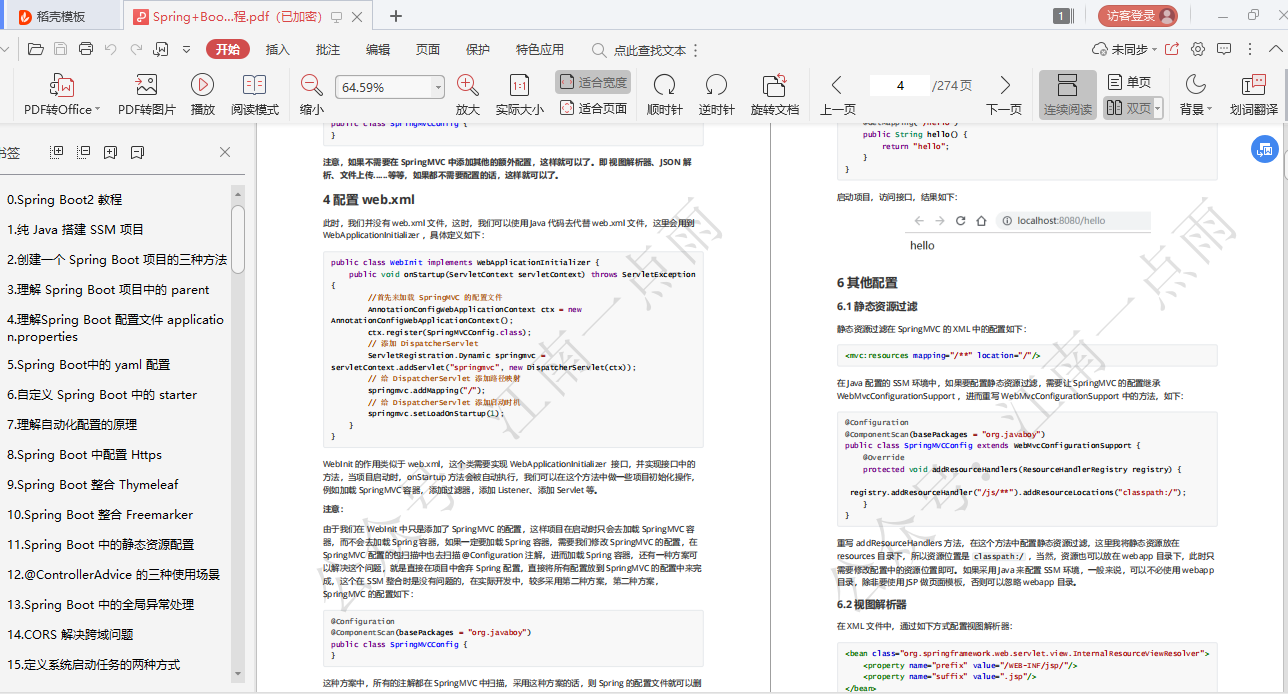Image resolution: width=1288 pixels, height=694 pixels.
Task: Toggle 连续阅读 continuous reading
Action: point(1068,95)
